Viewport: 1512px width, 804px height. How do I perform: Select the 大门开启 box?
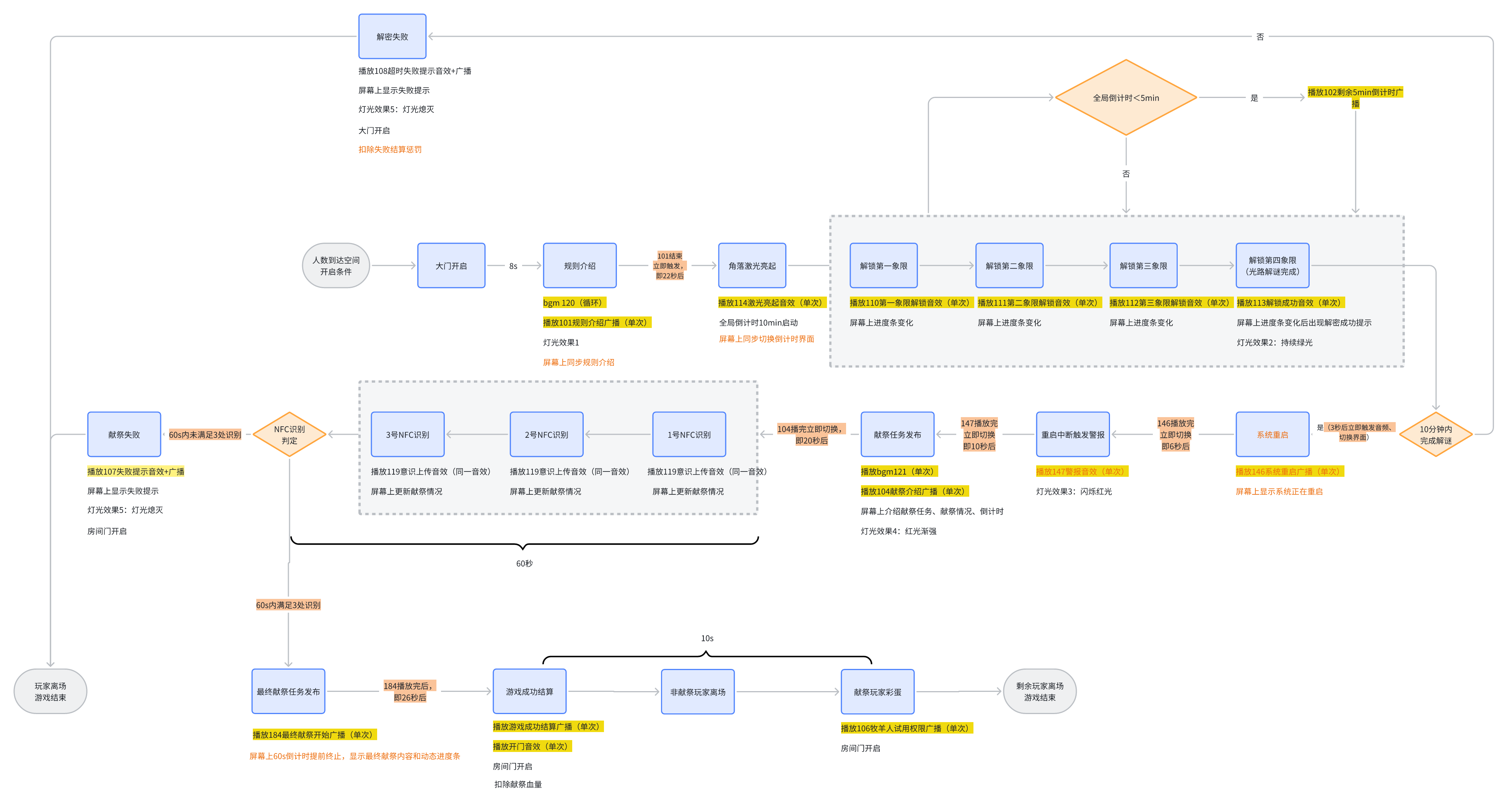point(451,266)
